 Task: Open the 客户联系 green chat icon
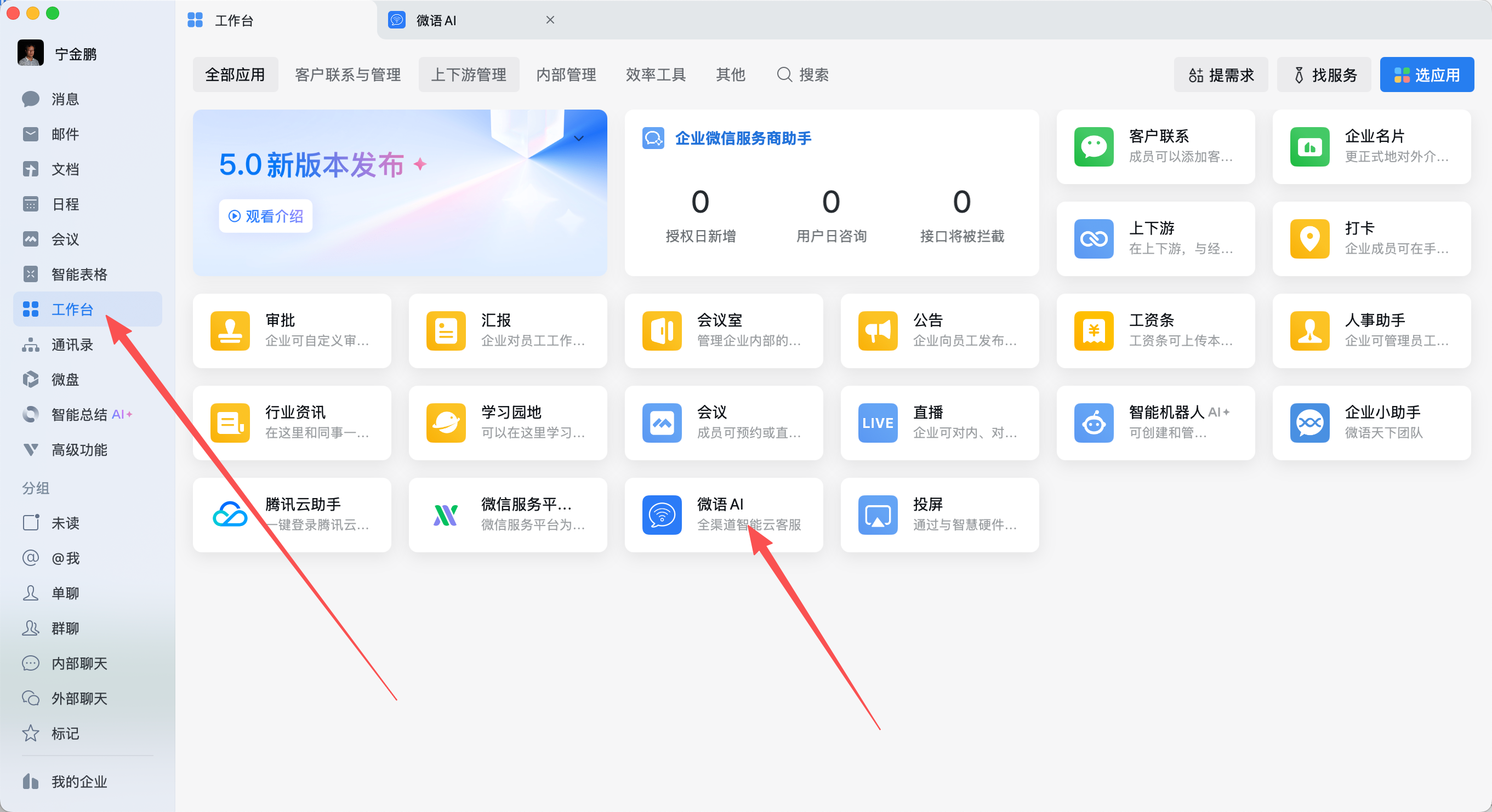(1094, 146)
